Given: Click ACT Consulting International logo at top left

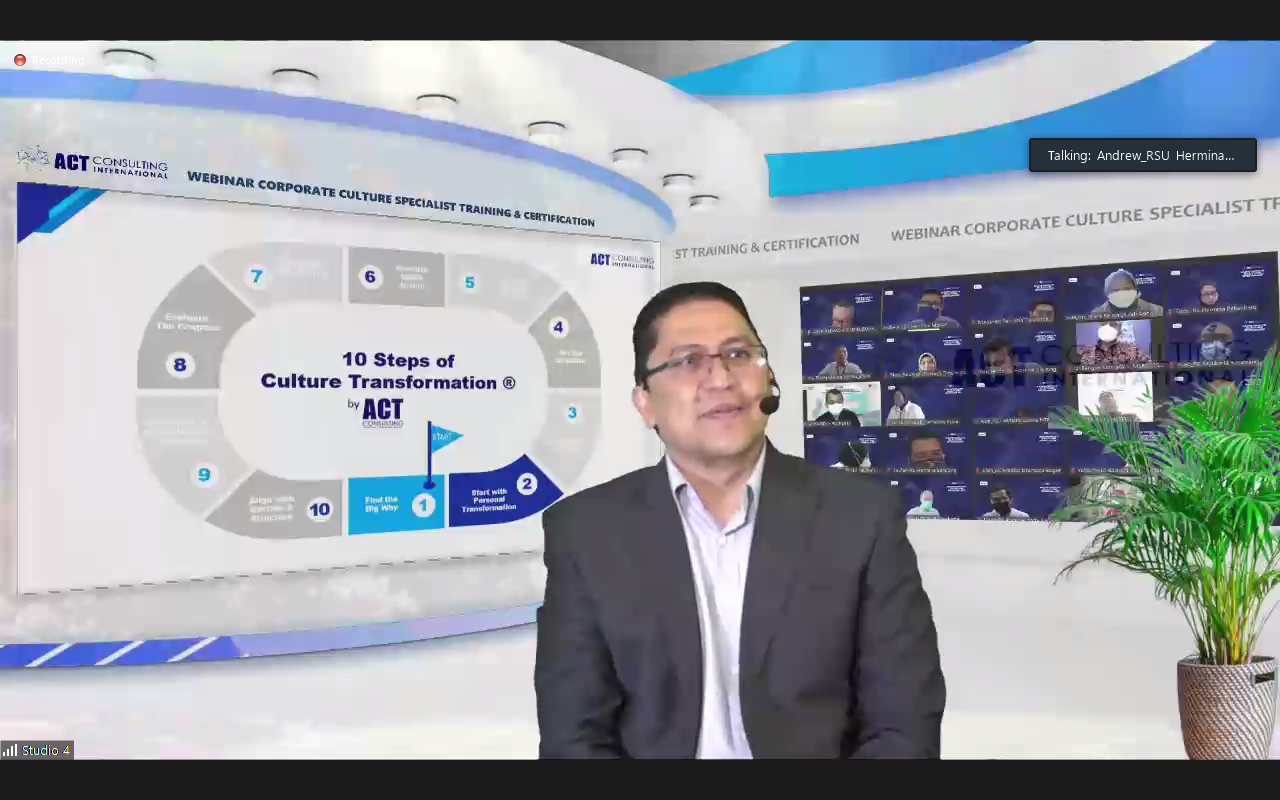Looking at the screenshot, I should tap(92, 162).
